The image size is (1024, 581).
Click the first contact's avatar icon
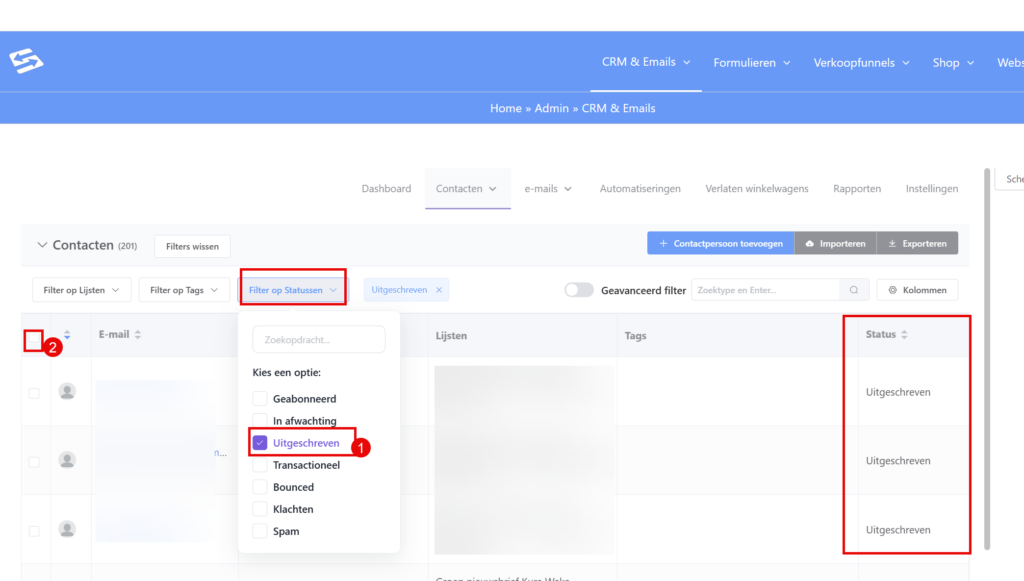point(67,391)
